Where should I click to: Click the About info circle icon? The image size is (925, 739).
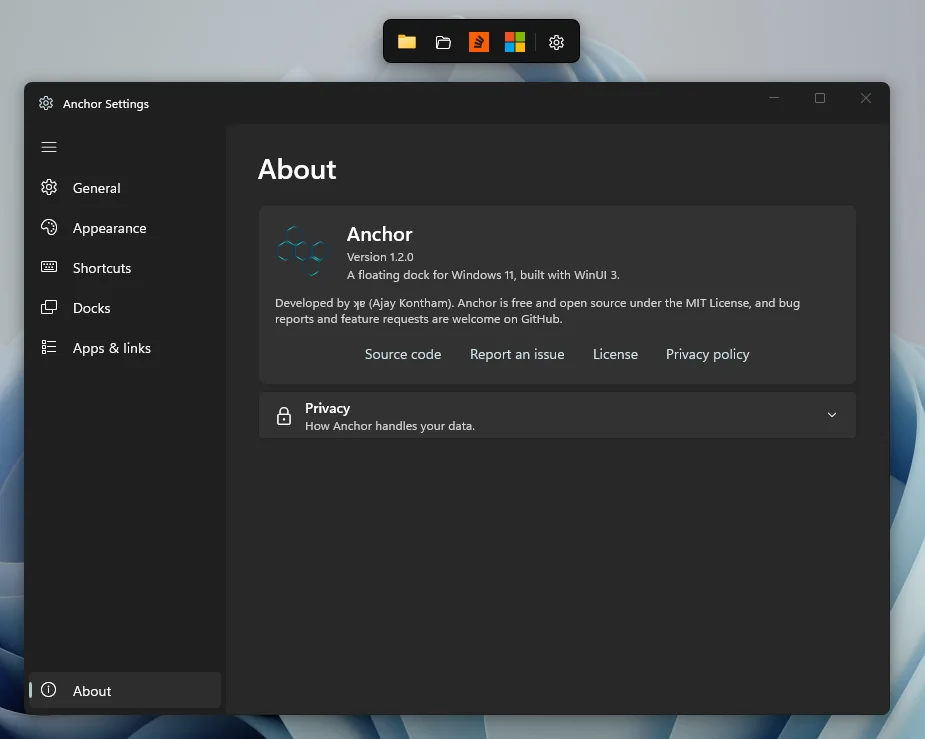coord(49,689)
